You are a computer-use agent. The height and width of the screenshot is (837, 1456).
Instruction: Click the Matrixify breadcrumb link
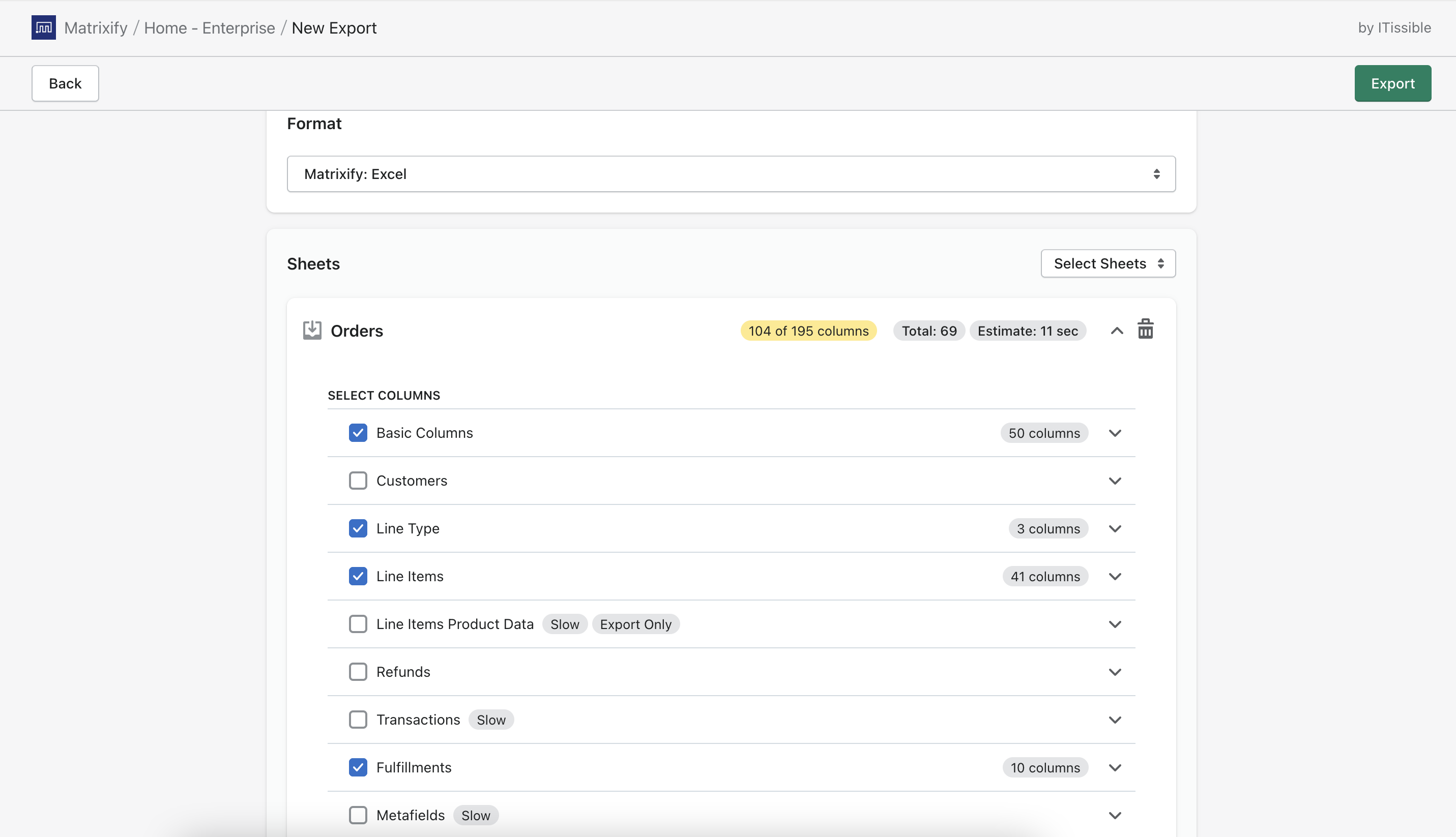(x=96, y=27)
